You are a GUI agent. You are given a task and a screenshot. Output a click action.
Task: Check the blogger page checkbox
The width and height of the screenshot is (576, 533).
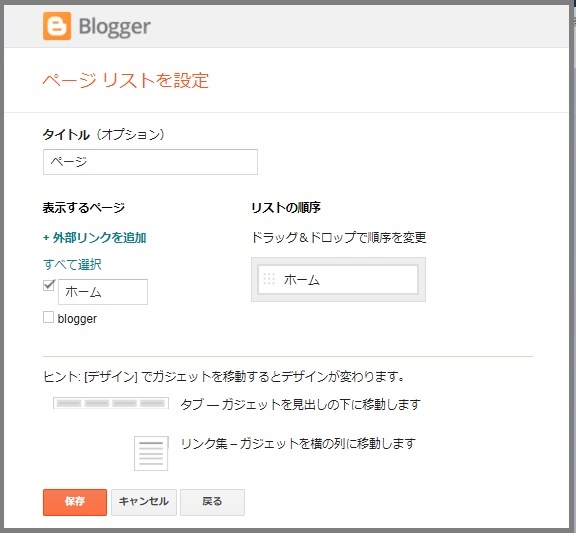[x=48, y=317]
